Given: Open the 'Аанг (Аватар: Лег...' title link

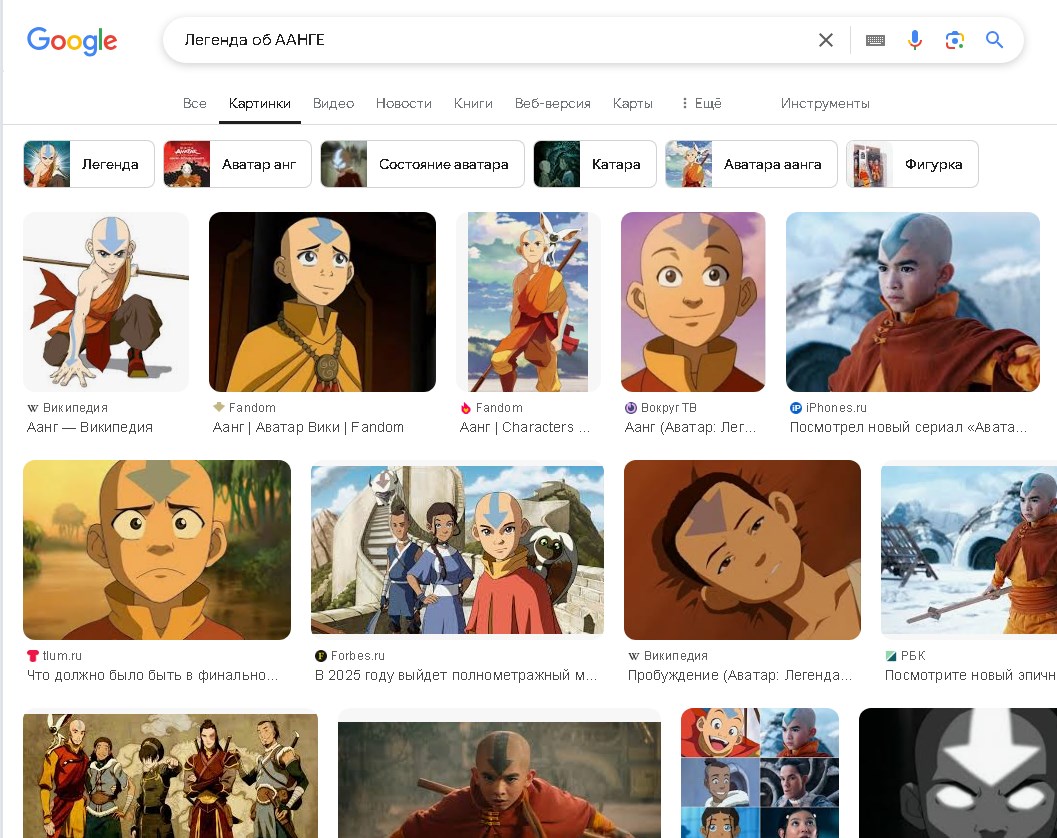Looking at the screenshot, I should [x=690, y=427].
